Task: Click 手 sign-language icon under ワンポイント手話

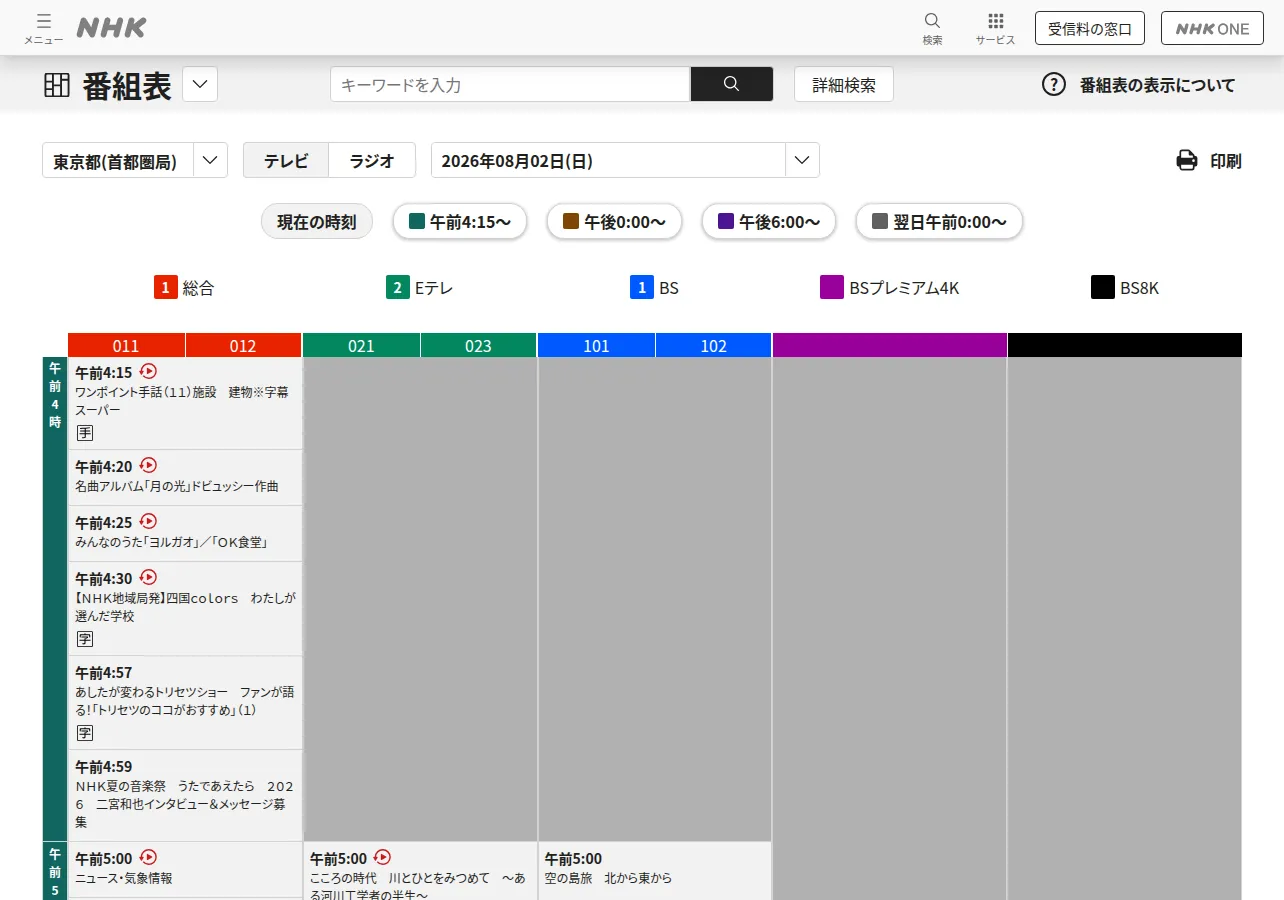Action: click(x=85, y=433)
